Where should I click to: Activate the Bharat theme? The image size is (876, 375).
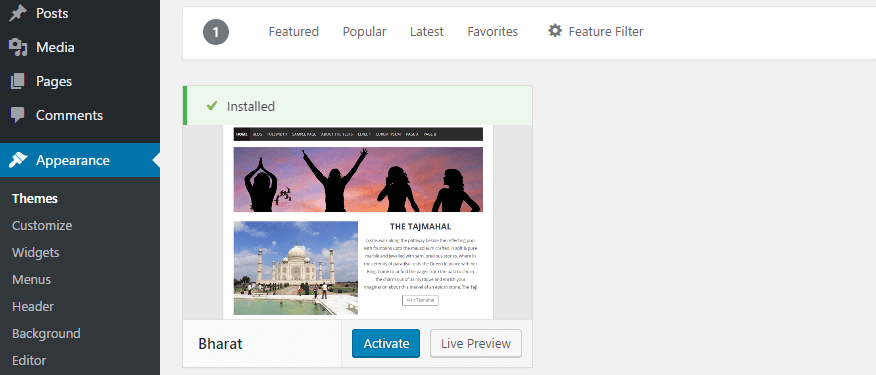point(386,344)
